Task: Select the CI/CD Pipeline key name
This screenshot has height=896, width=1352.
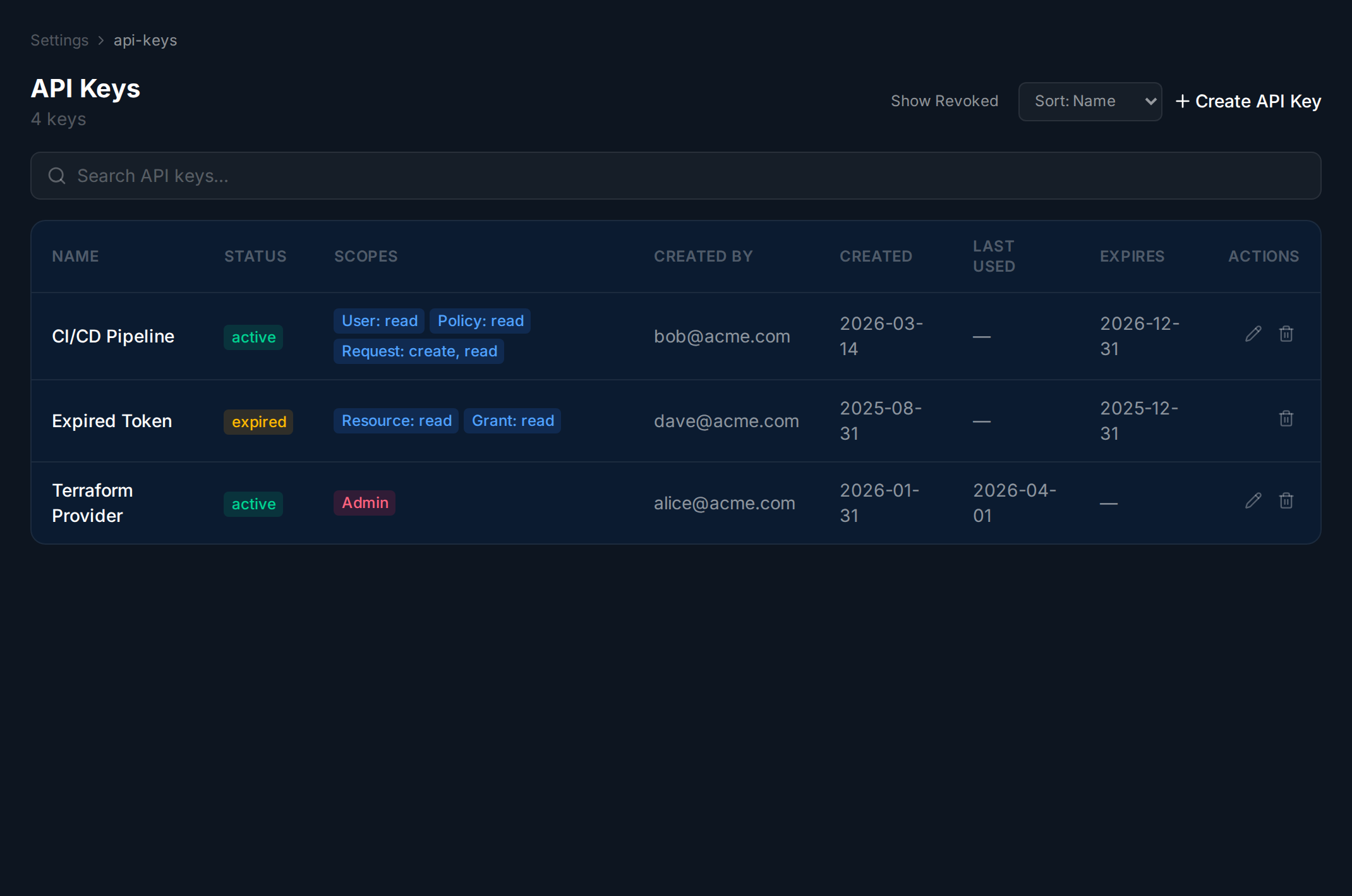Action: coord(113,336)
